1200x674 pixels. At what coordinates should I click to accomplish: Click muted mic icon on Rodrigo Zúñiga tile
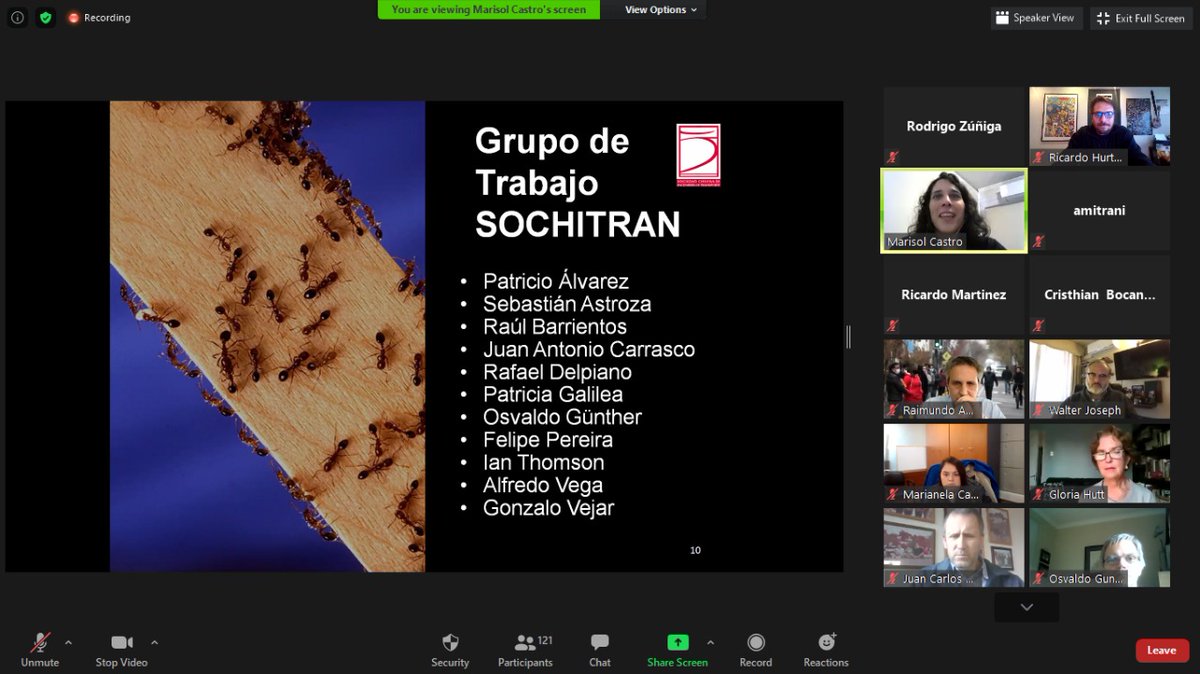click(x=892, y=157)
